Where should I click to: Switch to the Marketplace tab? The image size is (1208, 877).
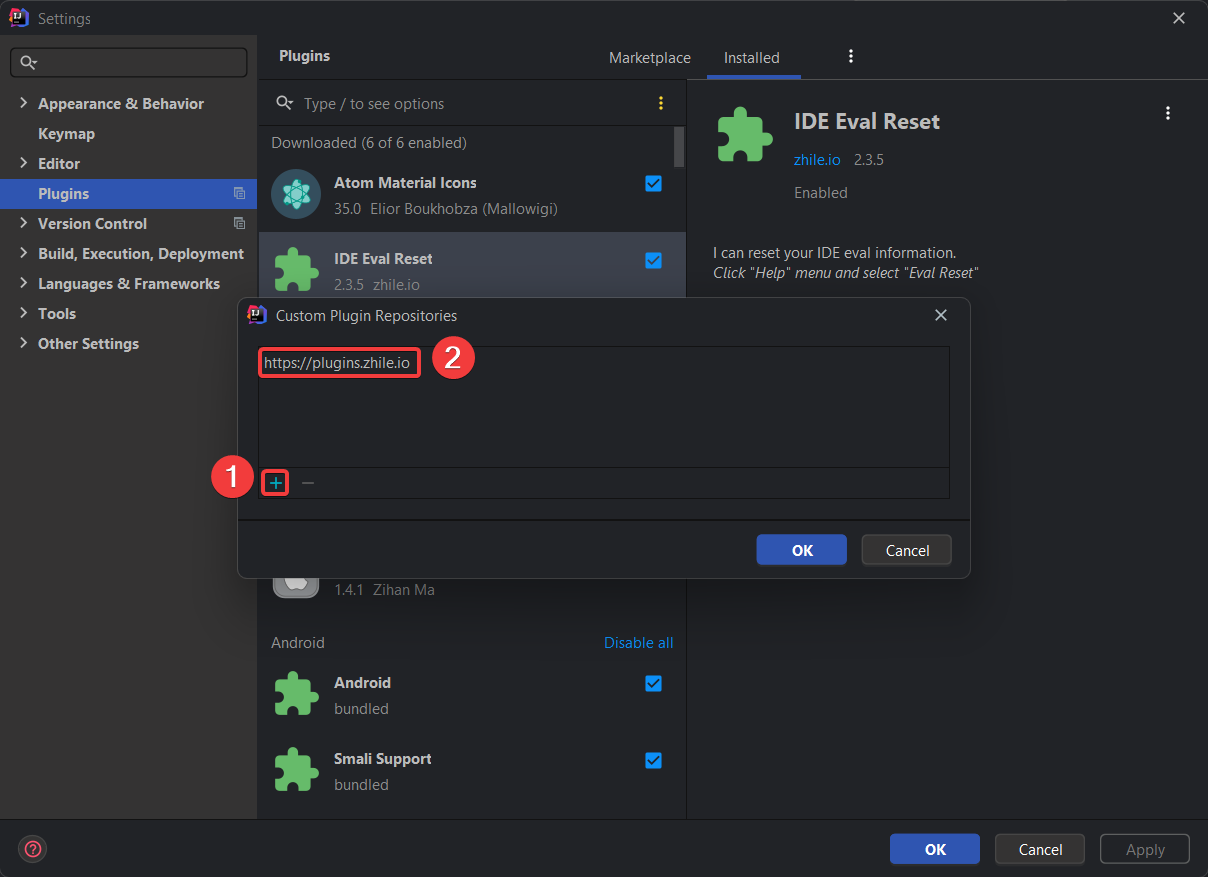(650, 58)
